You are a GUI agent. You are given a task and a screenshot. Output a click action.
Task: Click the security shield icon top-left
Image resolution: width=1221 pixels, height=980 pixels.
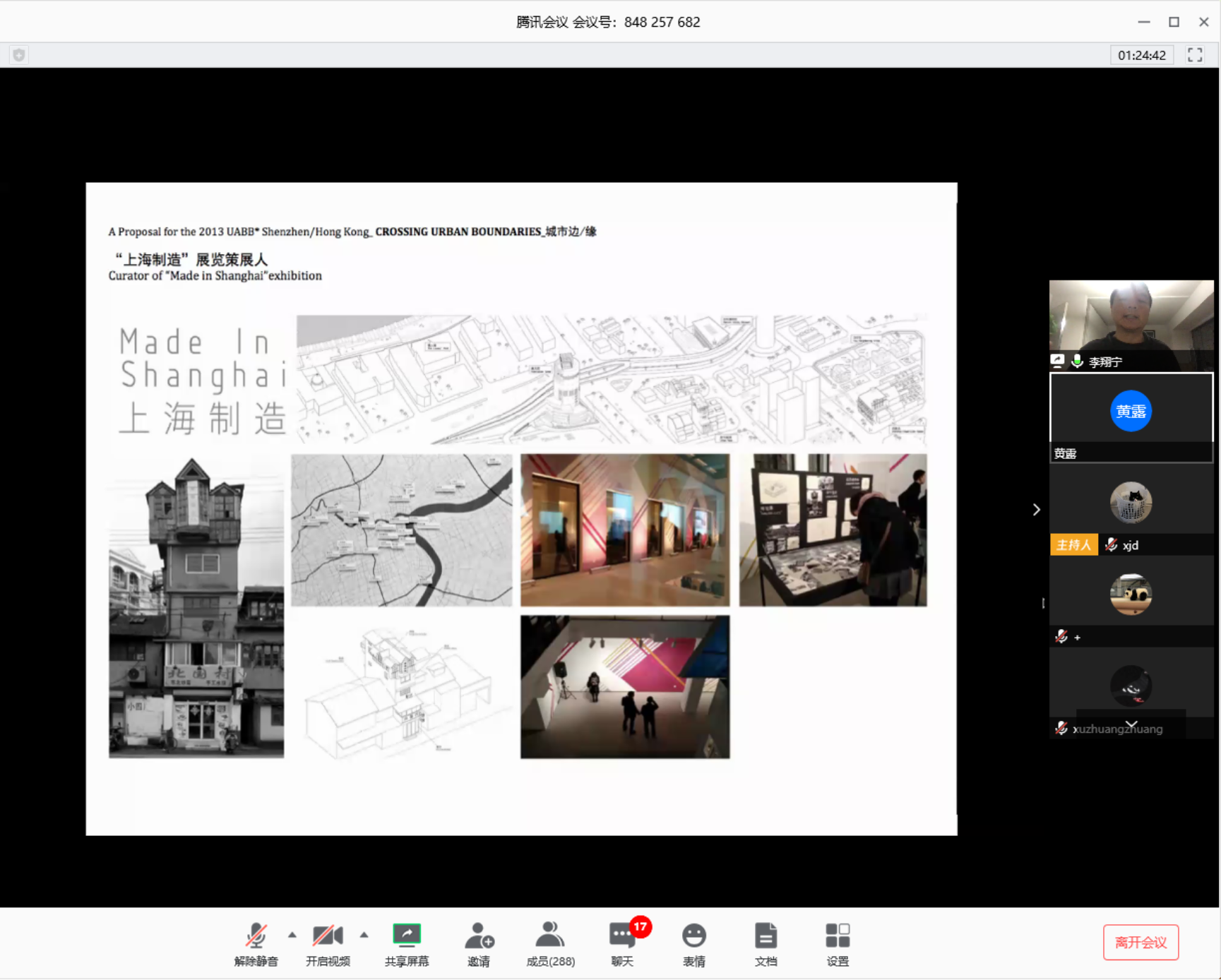pyautogui.click(x=19, y=55)
